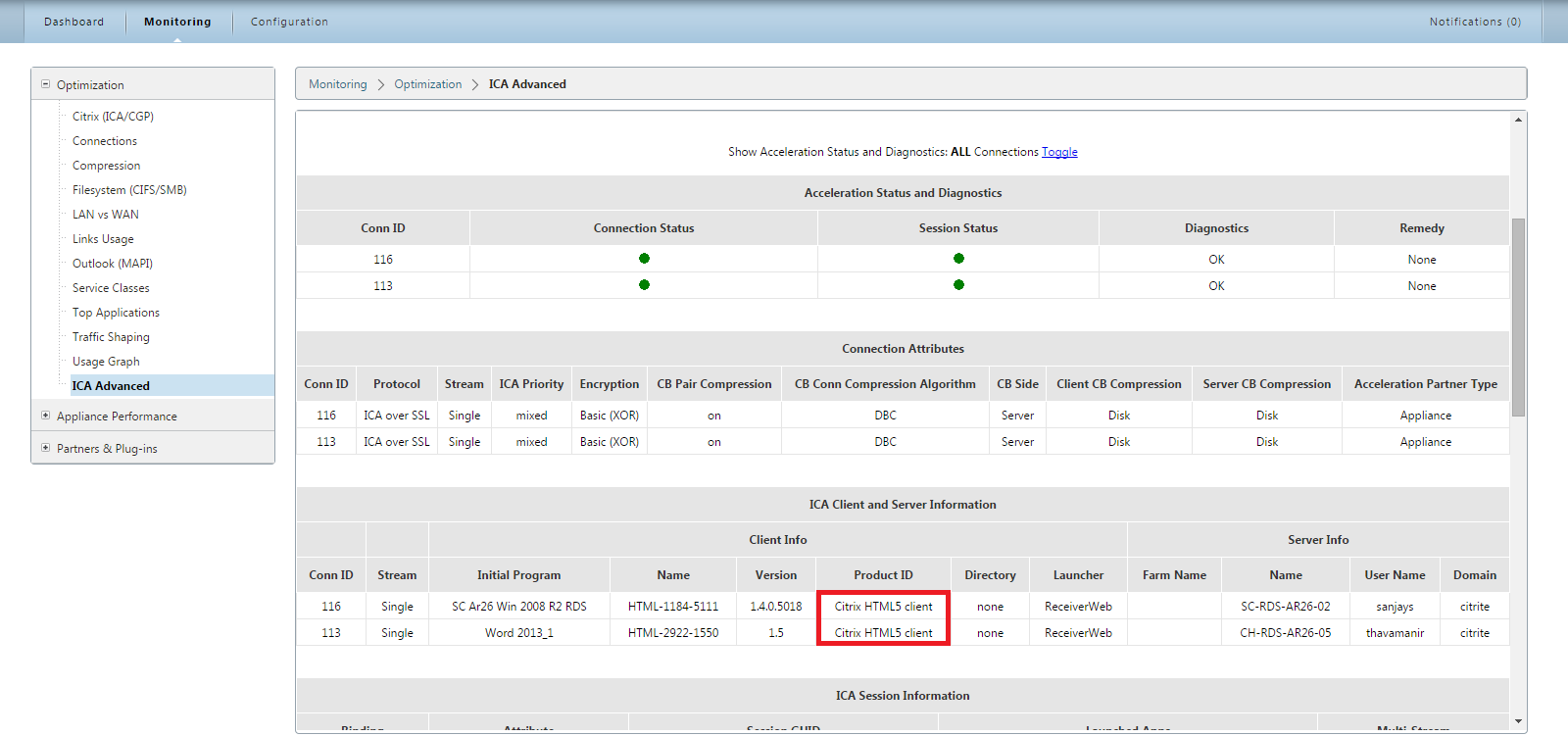Image resolution: width=1568 pixels, height=736 pixels.
Task: Click green session status dot for Conn 113
Action: click(958, 285)
